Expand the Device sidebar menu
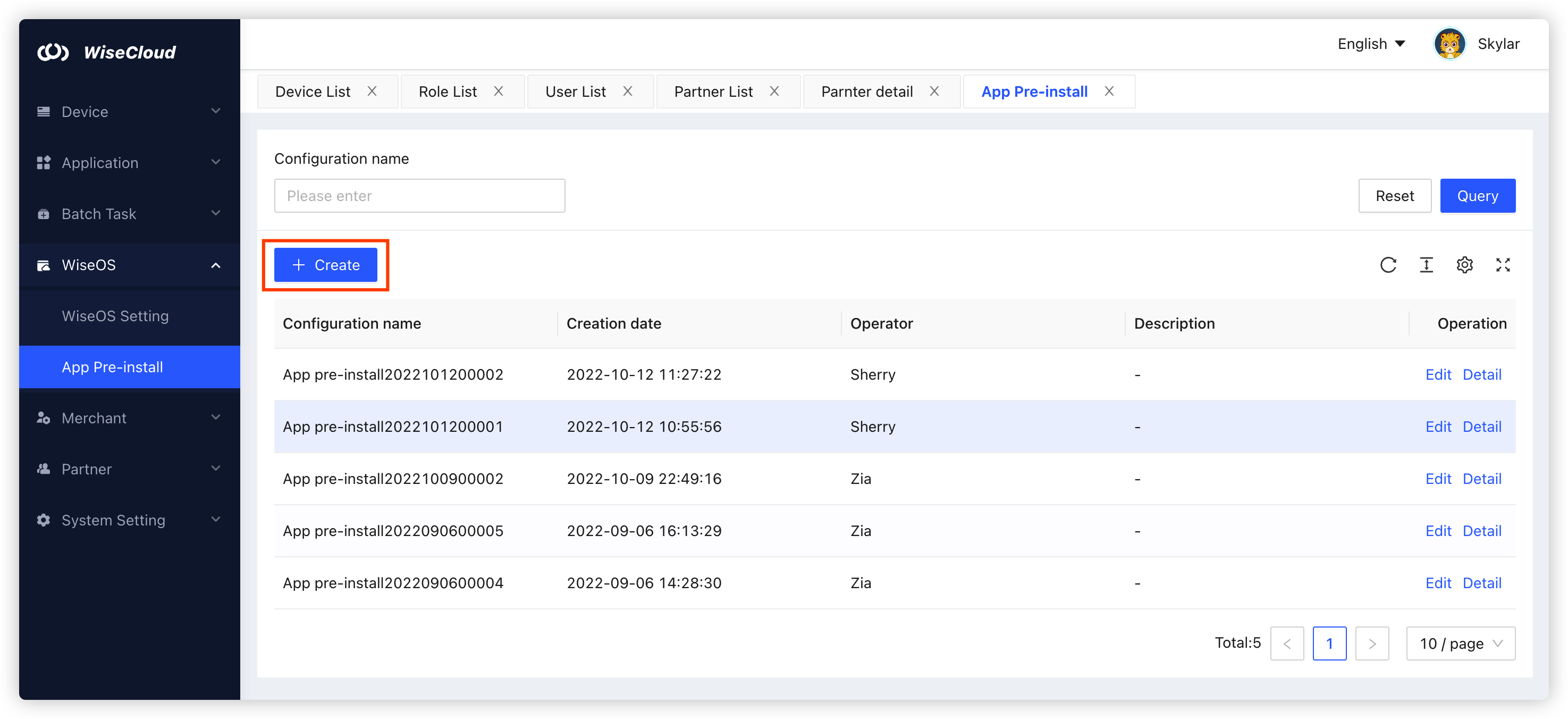Image resolution: width=1568 pixels, height=719 pixels. (129, 111)
